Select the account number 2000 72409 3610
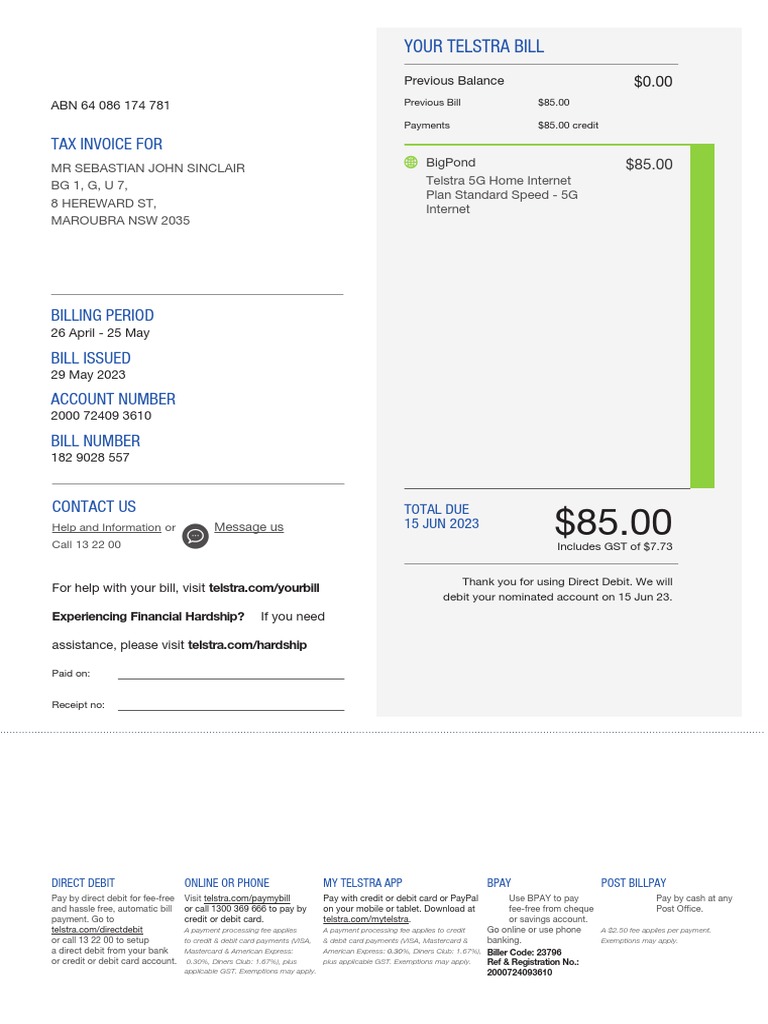Screen dimensions: 768x1024 [x=101, y=415]
